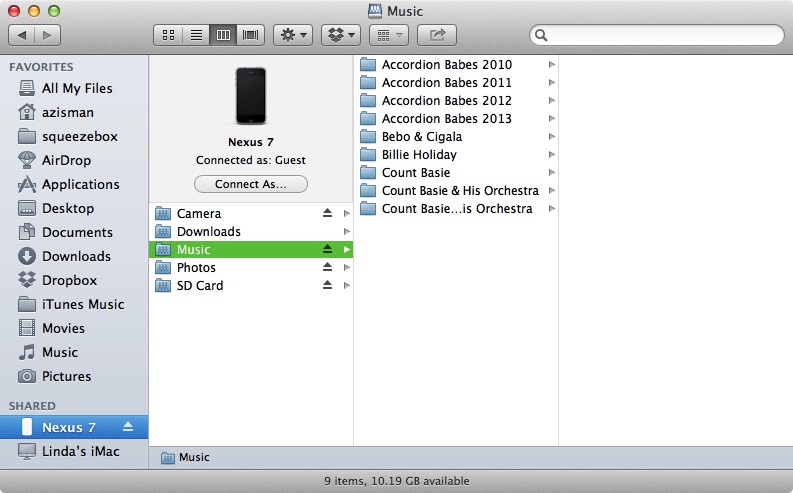This screenshot has width=793, height=493.
Task: Eject the SD Card share
Action: [x=327, y=285]
